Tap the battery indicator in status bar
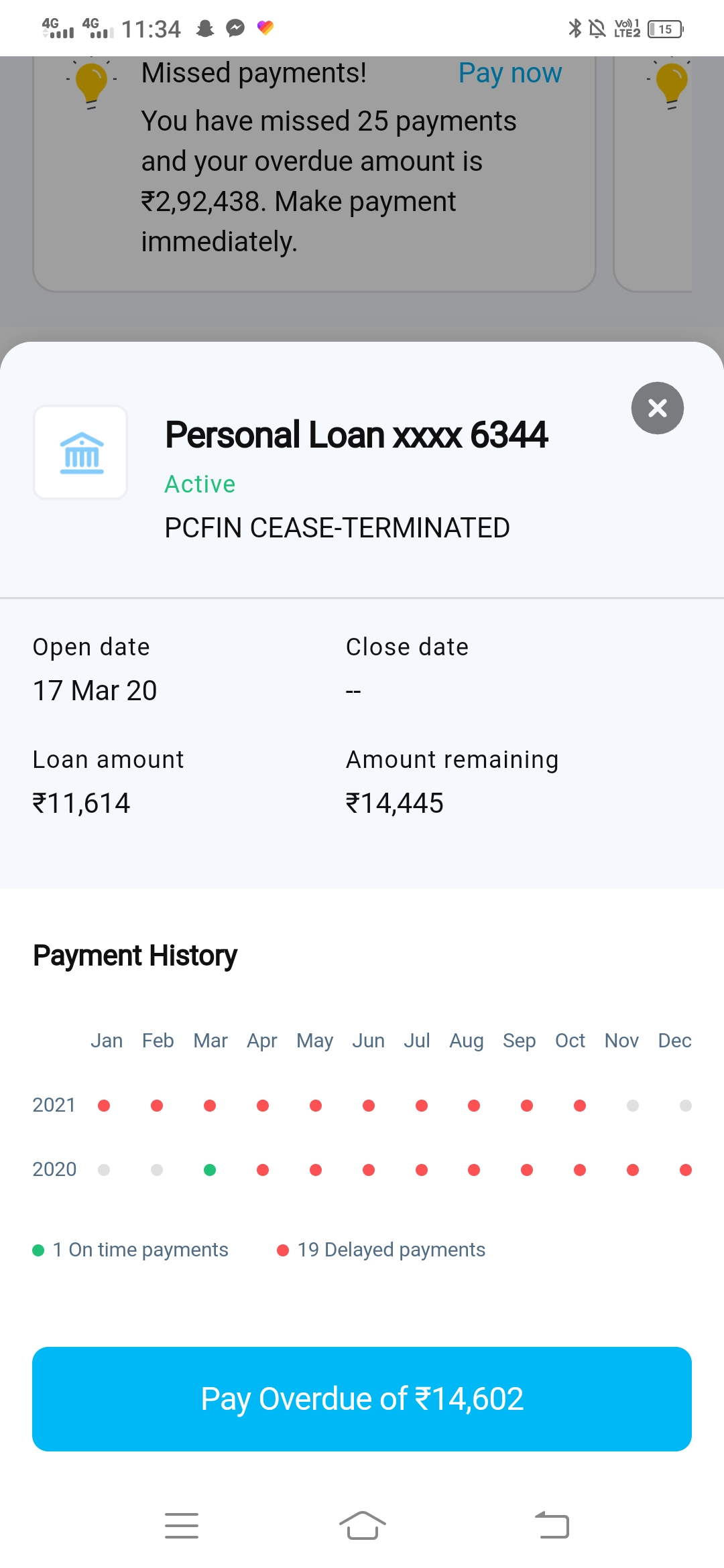 [x=665, y=29]
